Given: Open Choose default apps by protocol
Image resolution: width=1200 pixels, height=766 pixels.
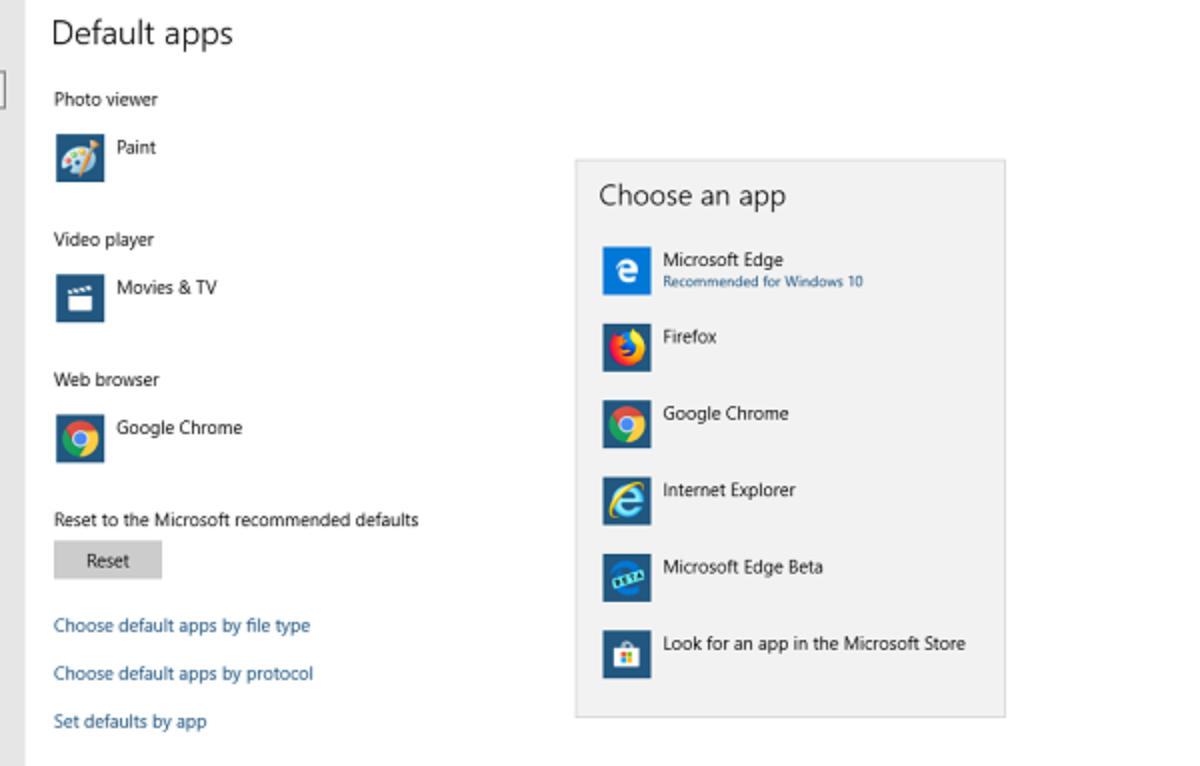Looking at the screenshot, I should [x=183, y=674].
